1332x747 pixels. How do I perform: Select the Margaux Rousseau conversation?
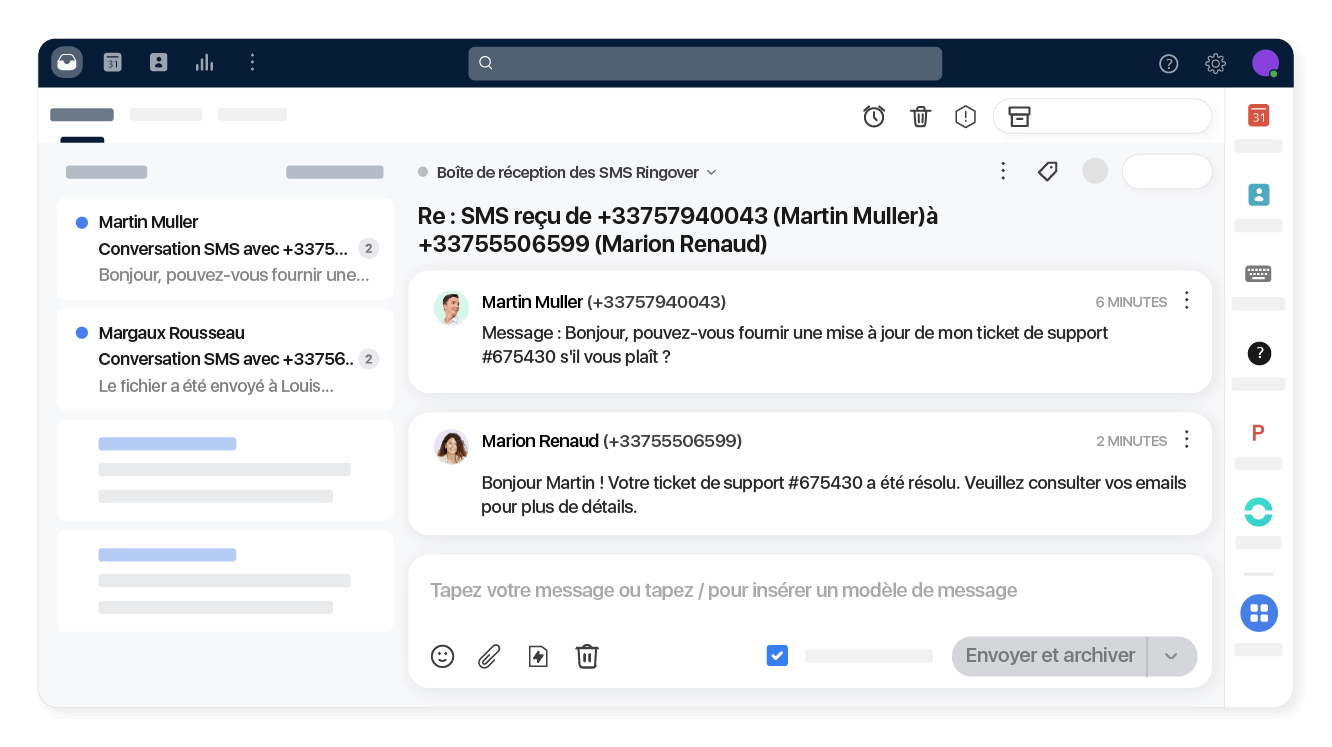225,358
